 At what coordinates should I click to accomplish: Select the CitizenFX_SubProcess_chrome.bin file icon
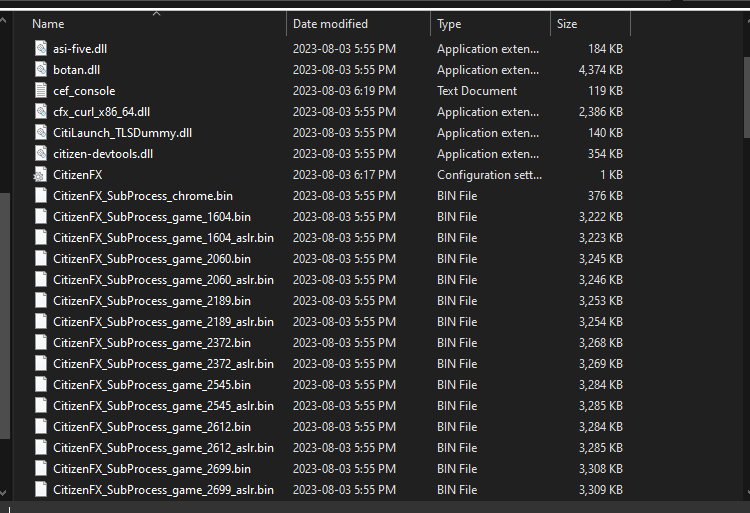(x=41, y=196)
